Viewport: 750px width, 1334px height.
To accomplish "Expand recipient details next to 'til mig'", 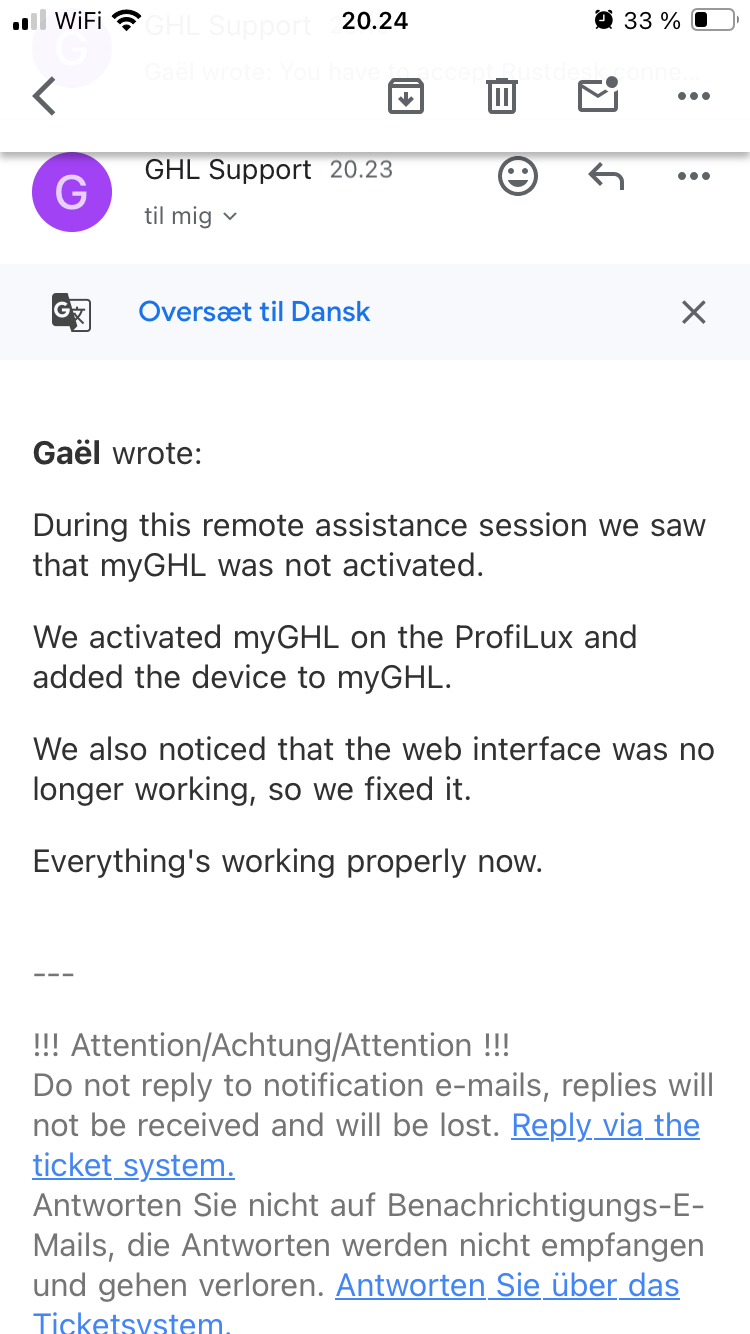I will click(x=230, y=216).
